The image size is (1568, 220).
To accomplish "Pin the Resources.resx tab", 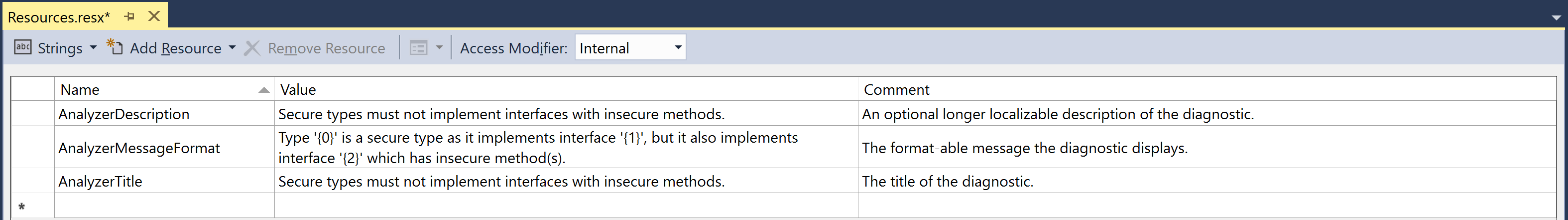I will (x=129, y=16).
